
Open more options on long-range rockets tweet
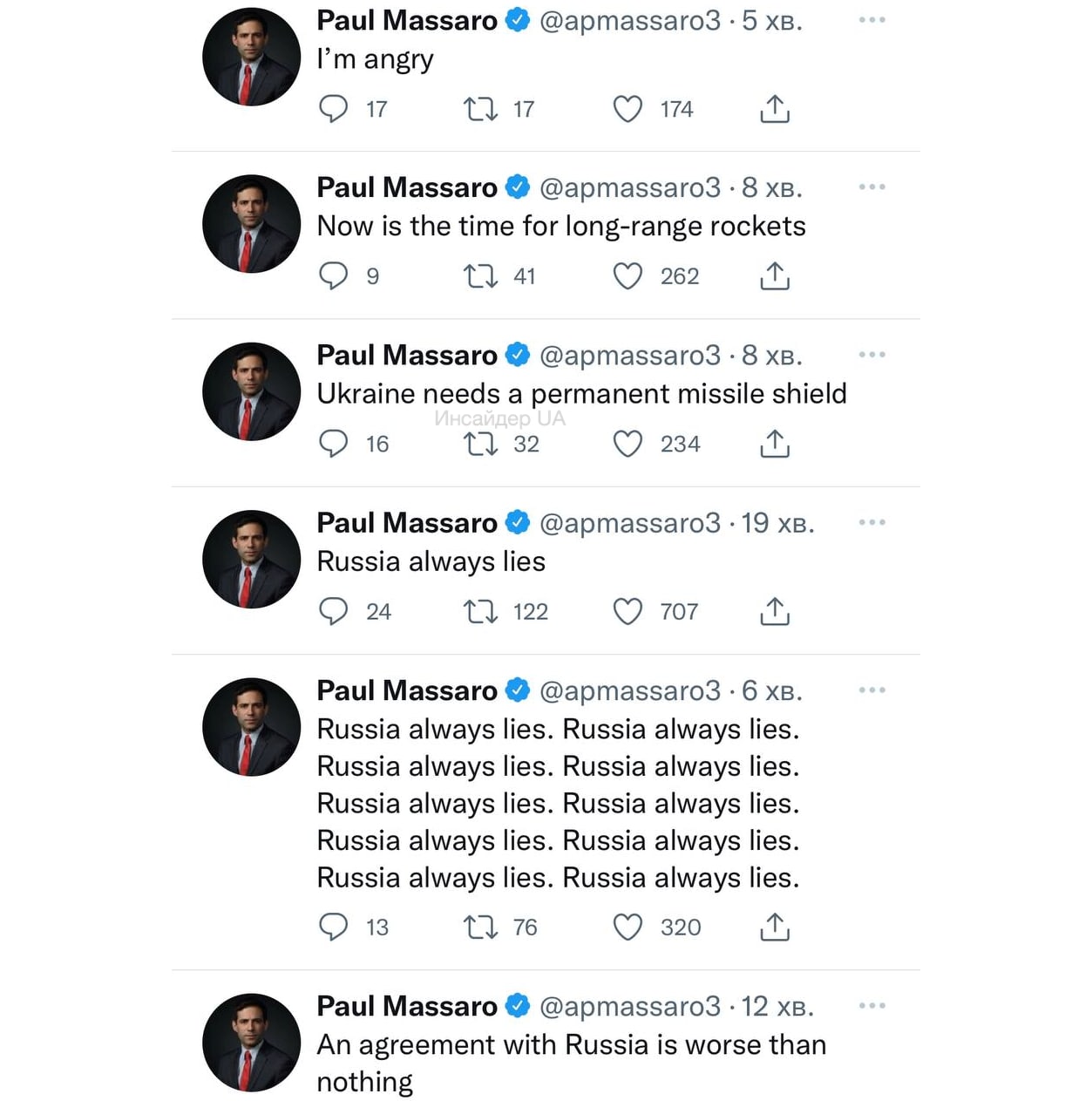(872, 187)
